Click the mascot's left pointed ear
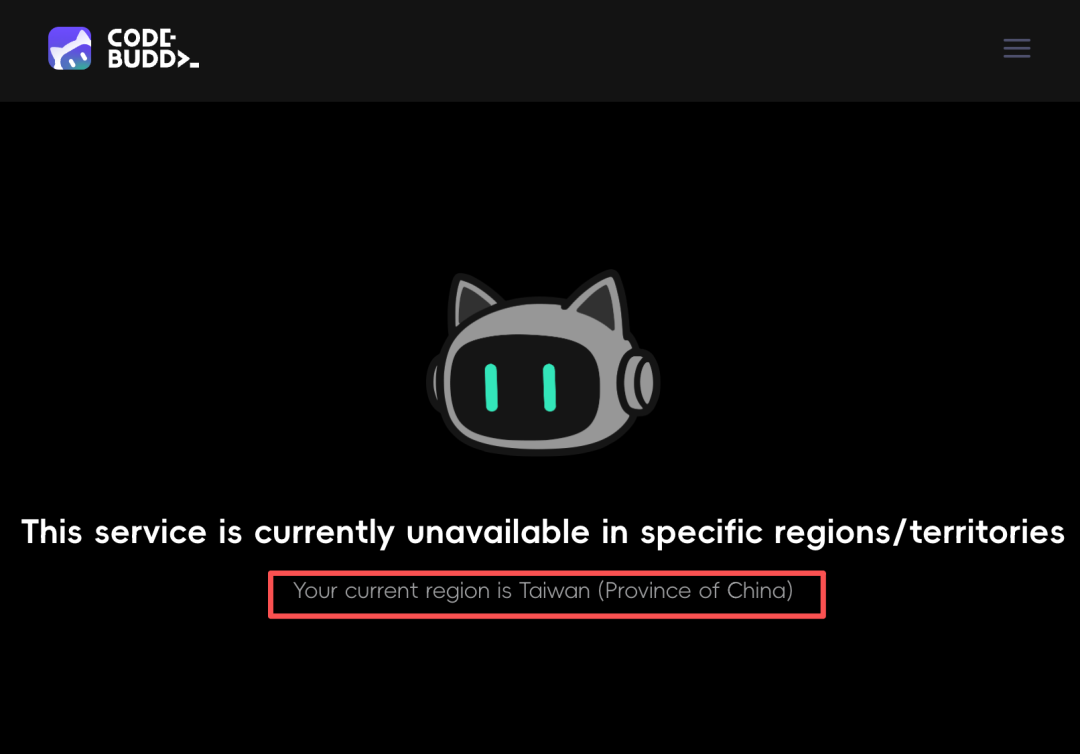The height and width of the screenshot is (754, 1080). click(472, 300)
